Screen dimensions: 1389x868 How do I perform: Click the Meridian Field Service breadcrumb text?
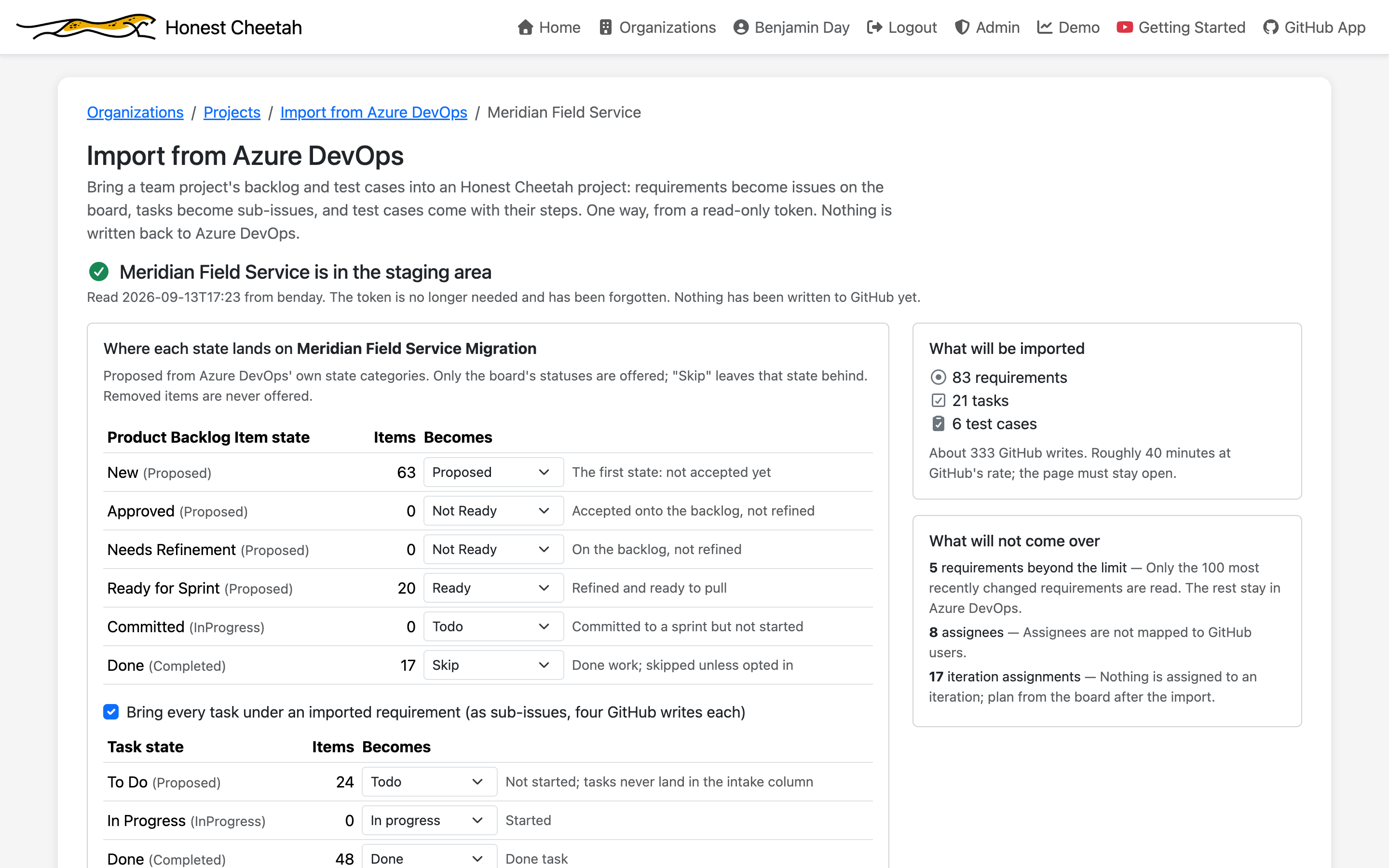click(x=564, y=112)
